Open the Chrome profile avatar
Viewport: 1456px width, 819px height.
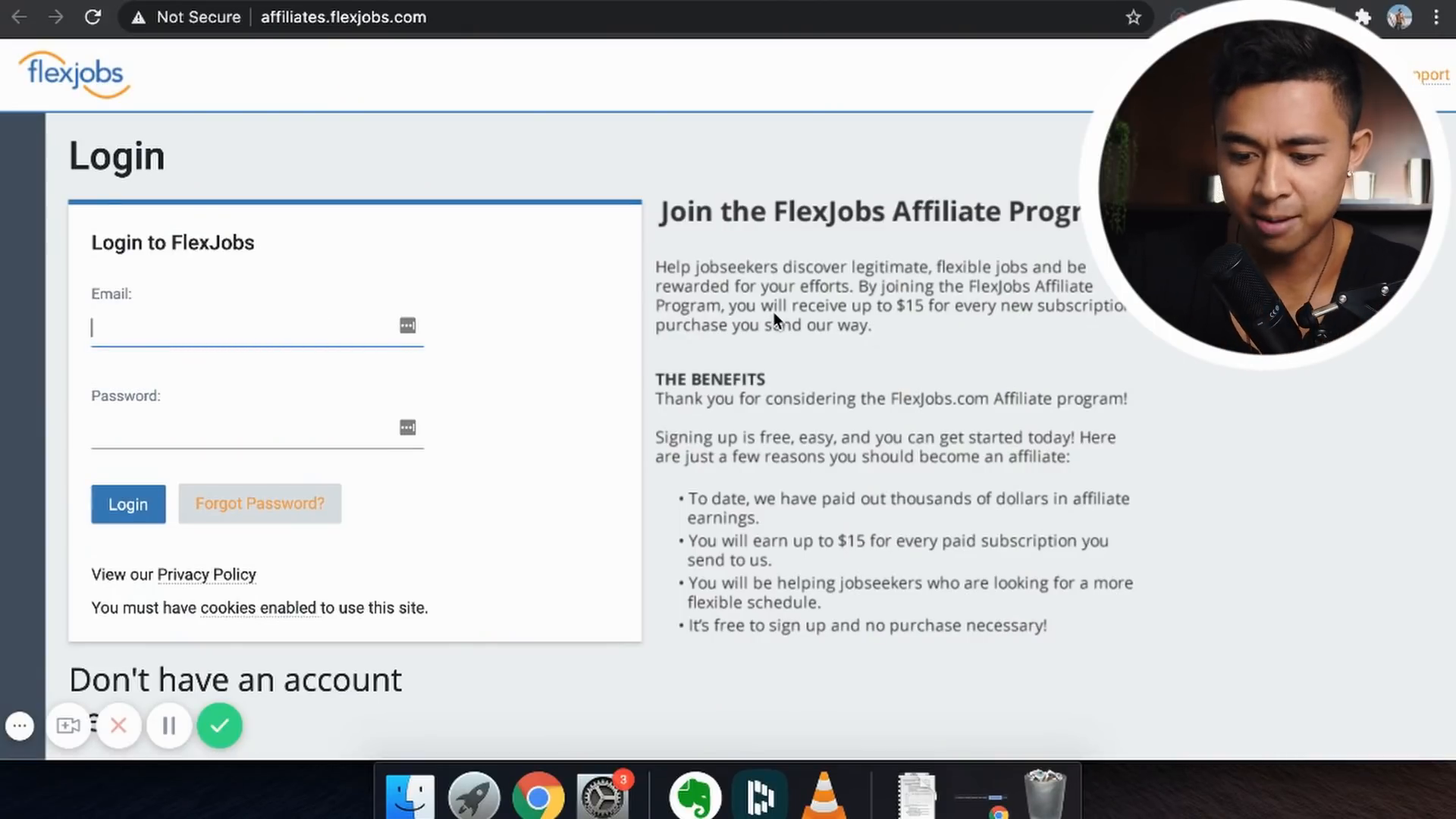point(1399,17)
